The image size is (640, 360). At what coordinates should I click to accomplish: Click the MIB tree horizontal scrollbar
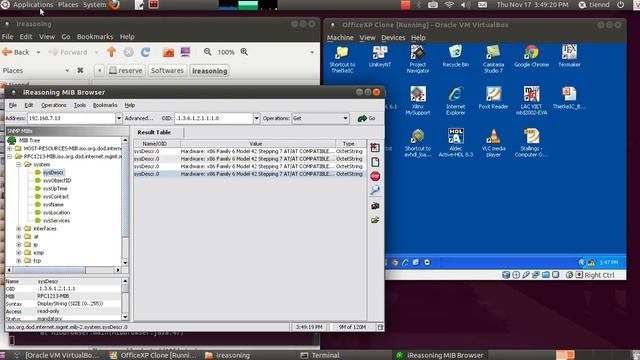coord(63,270)
